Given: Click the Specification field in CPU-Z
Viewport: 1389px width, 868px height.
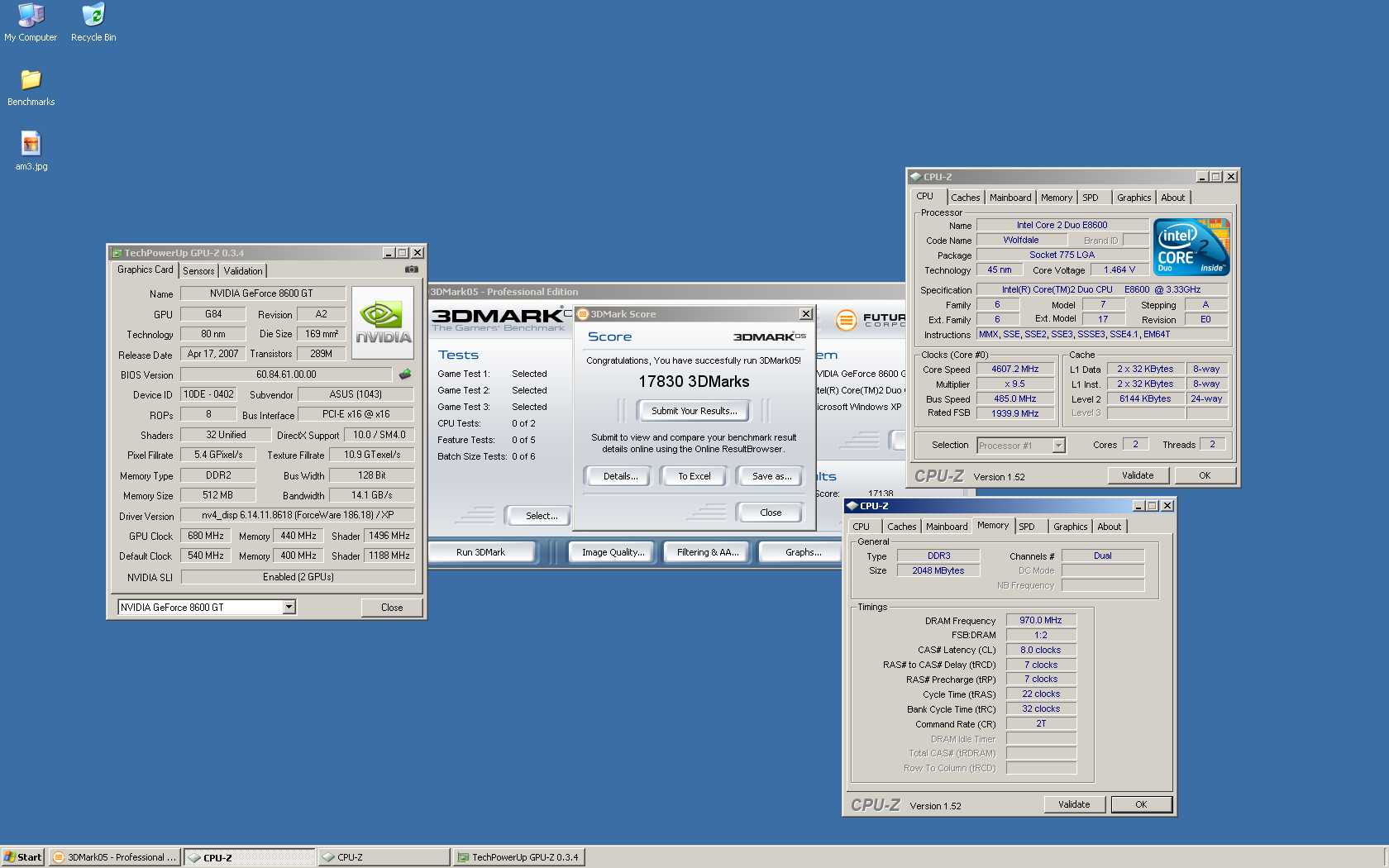Looking at the screenshot, I should click(1101, 290).
